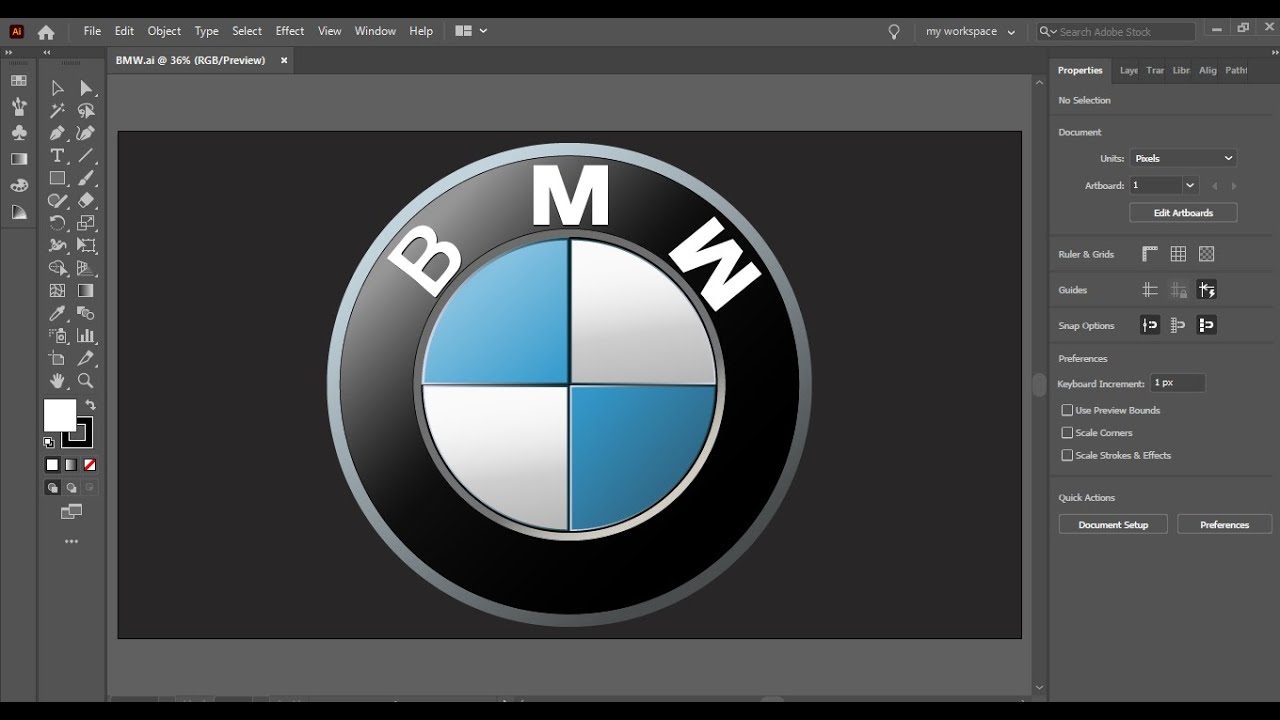Select the Artboard tool
The width and height of the screenshot is (1280, 720).
(x=57, y=358)
